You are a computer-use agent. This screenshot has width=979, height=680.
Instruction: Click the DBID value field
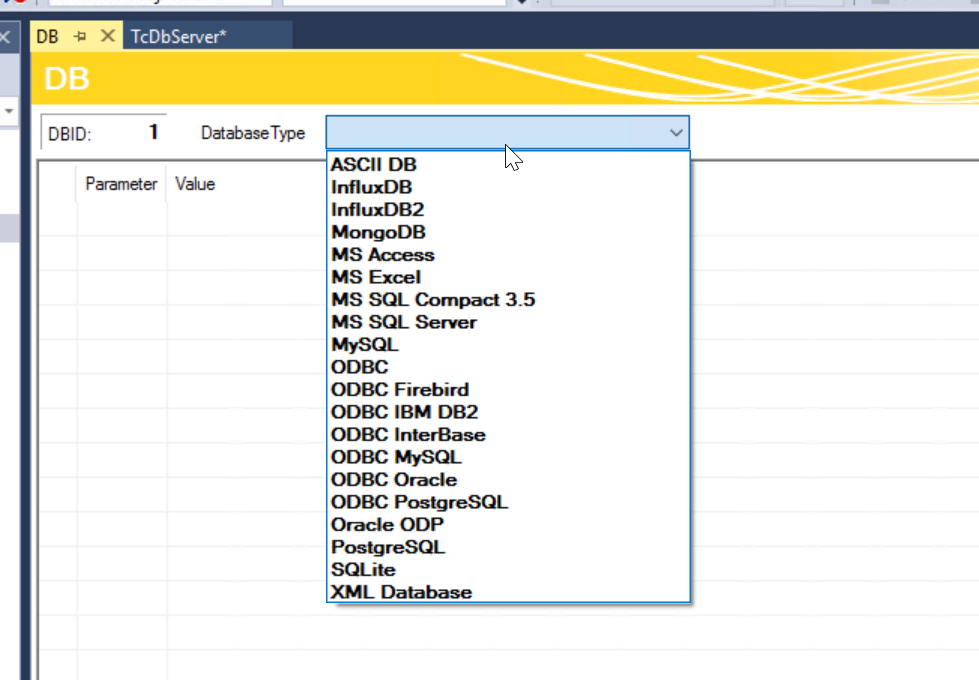(104, 132)
